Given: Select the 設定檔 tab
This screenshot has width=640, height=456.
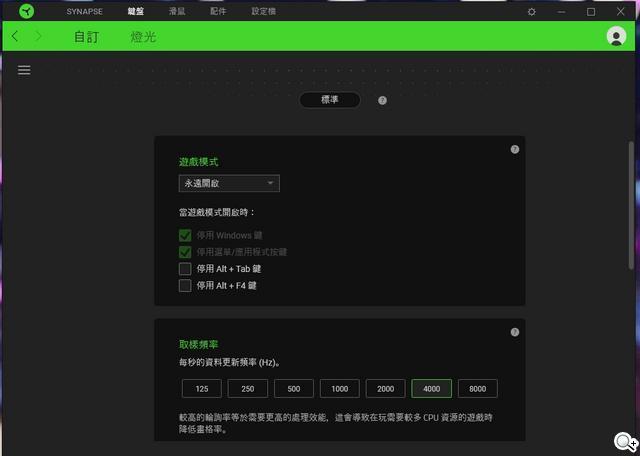Looking at the screenshot, I should coord(264,12).
